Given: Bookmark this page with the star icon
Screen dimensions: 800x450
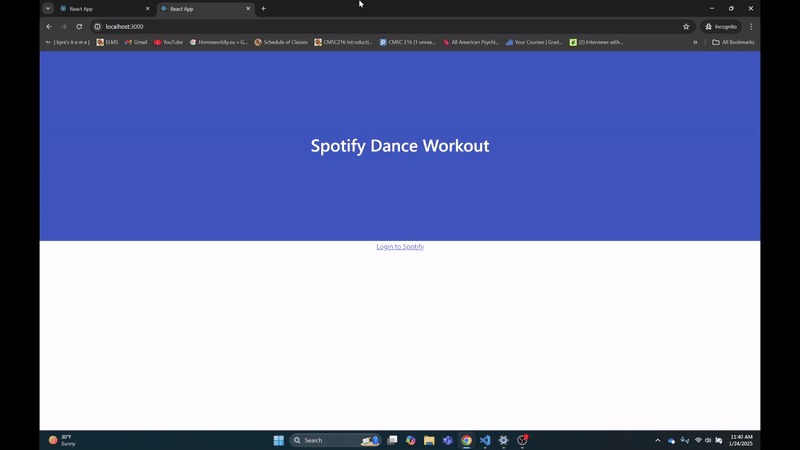Looking at the screenshot, I should (686, 27).
